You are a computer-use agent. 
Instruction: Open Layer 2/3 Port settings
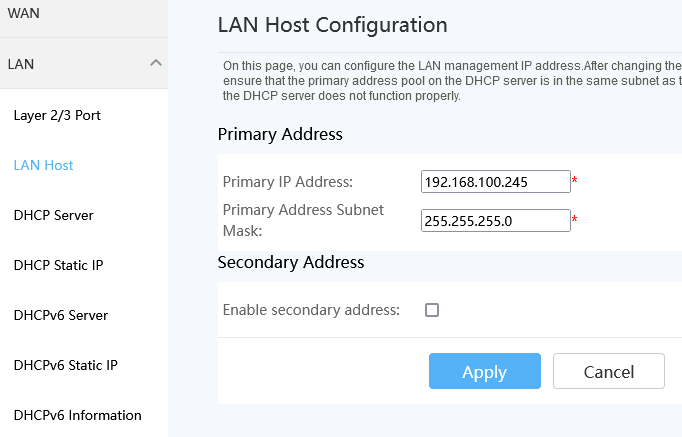(x=57, y=115)
